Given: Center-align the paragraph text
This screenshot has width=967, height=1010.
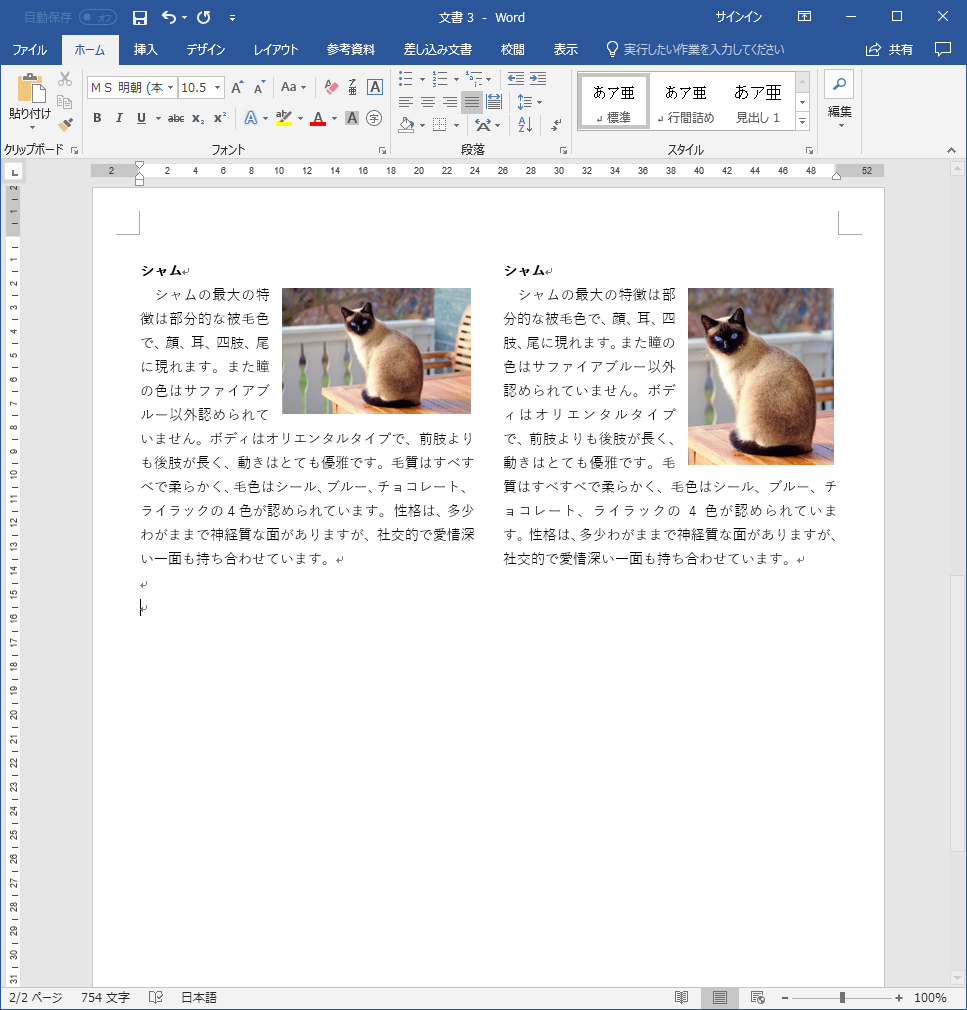Looking at the screenshot, I should (427, 102).
